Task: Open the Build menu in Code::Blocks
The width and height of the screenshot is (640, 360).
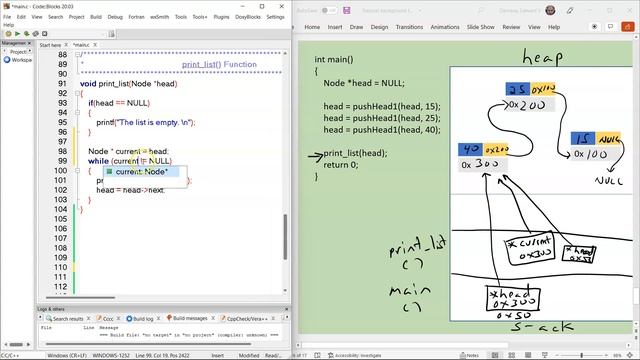Action: pos(96,17)
